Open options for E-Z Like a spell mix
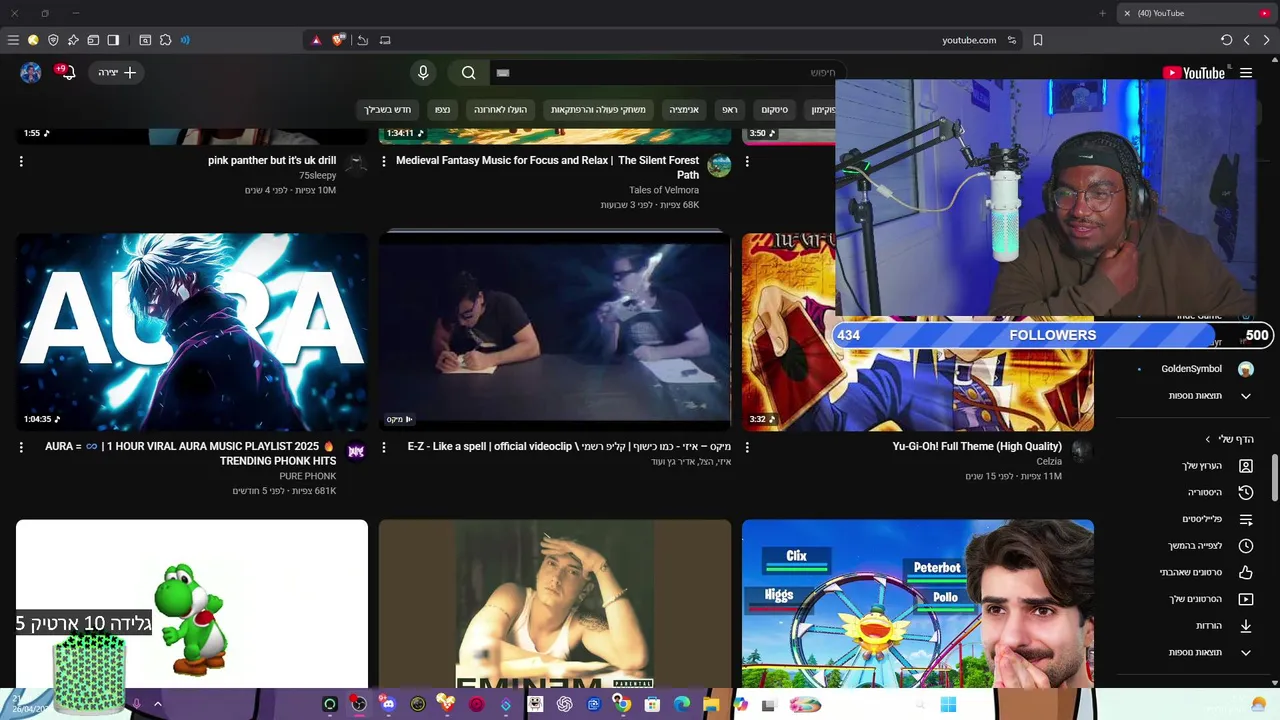The height and width of the screenshot is (720, 1280). pyautogui.click(x=384, y=447)
